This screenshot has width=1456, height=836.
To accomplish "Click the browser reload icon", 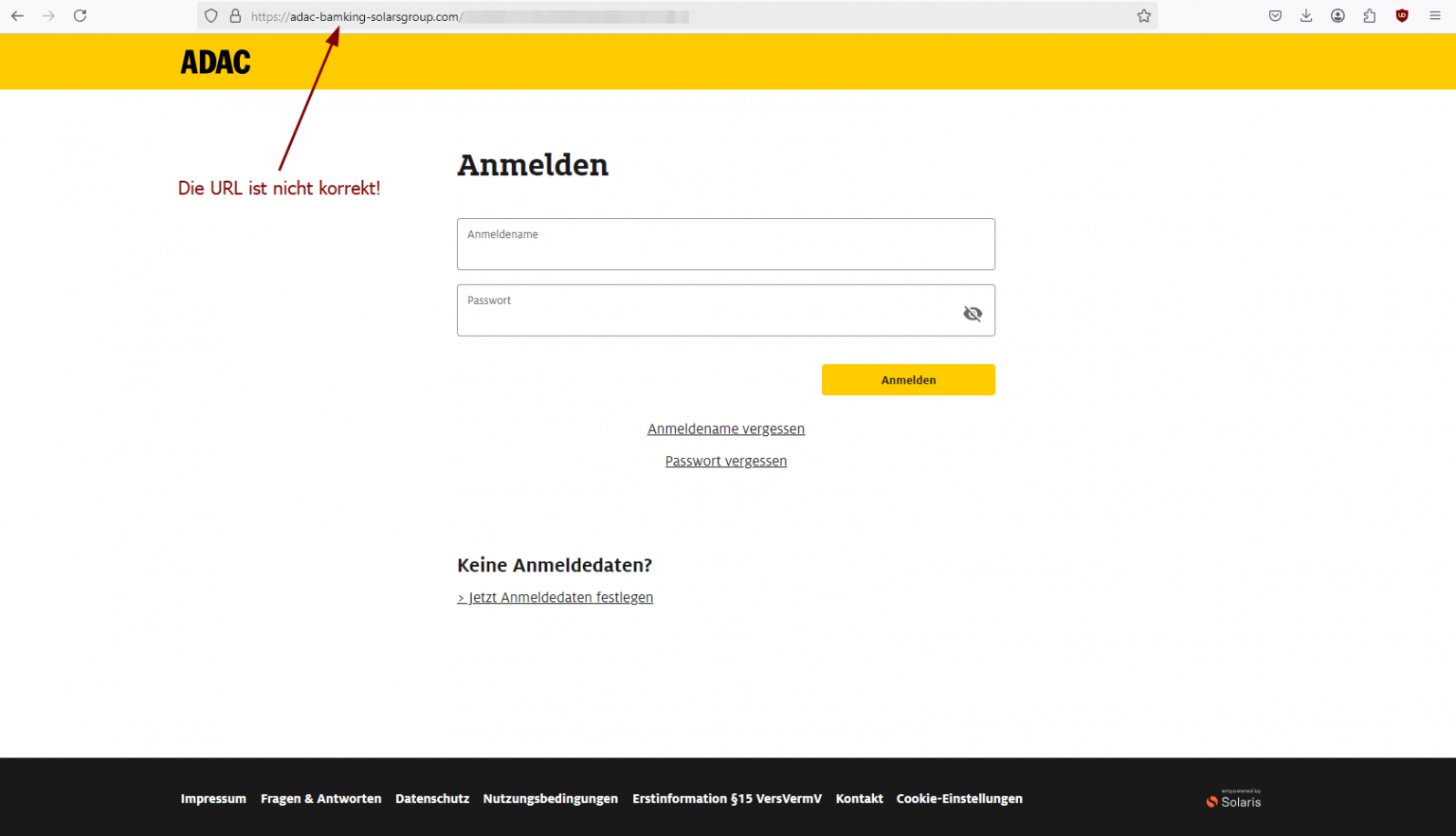I will [x=80, y=15].
